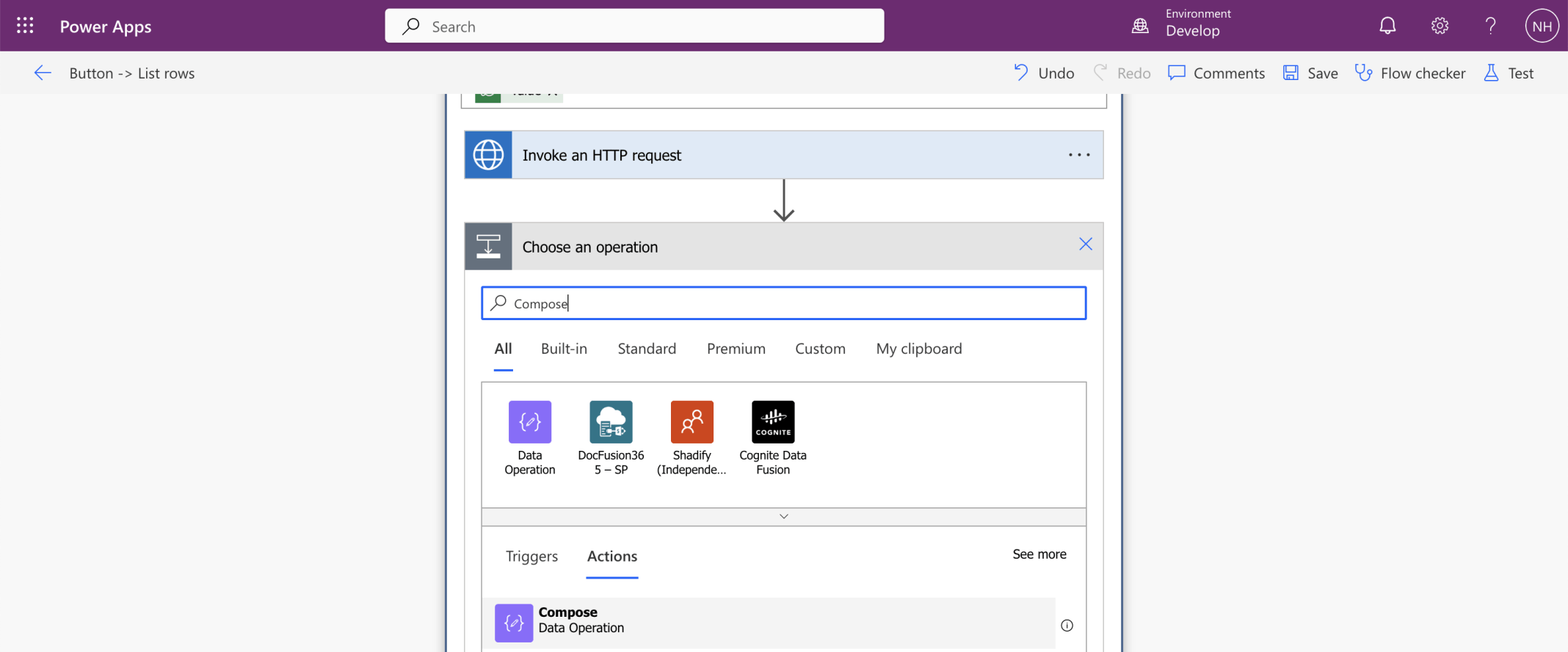Screen dimensions: 1568x652
Task: Open the Invoke an HTTP request menu
Action: [x=1079, y=155]
